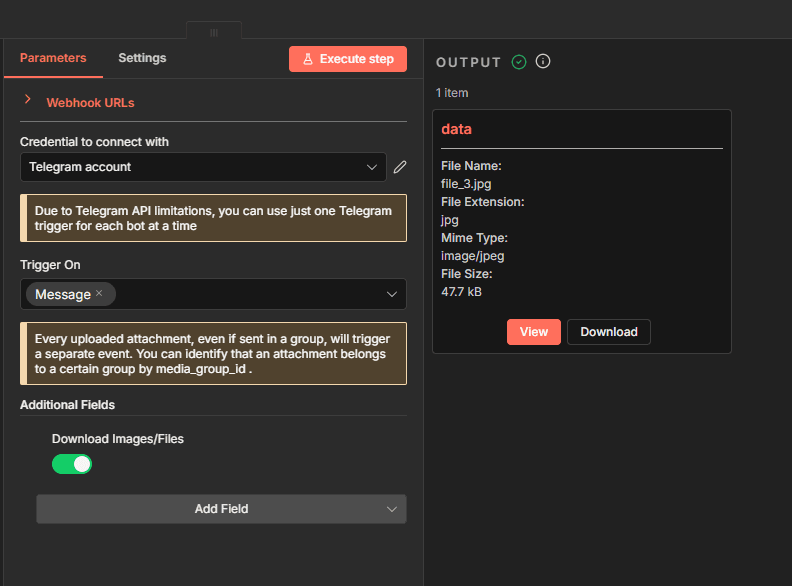Open the Trigger On dropdown arrow
The height and width of the screenshot is (586, 792).
pos(392,294)
